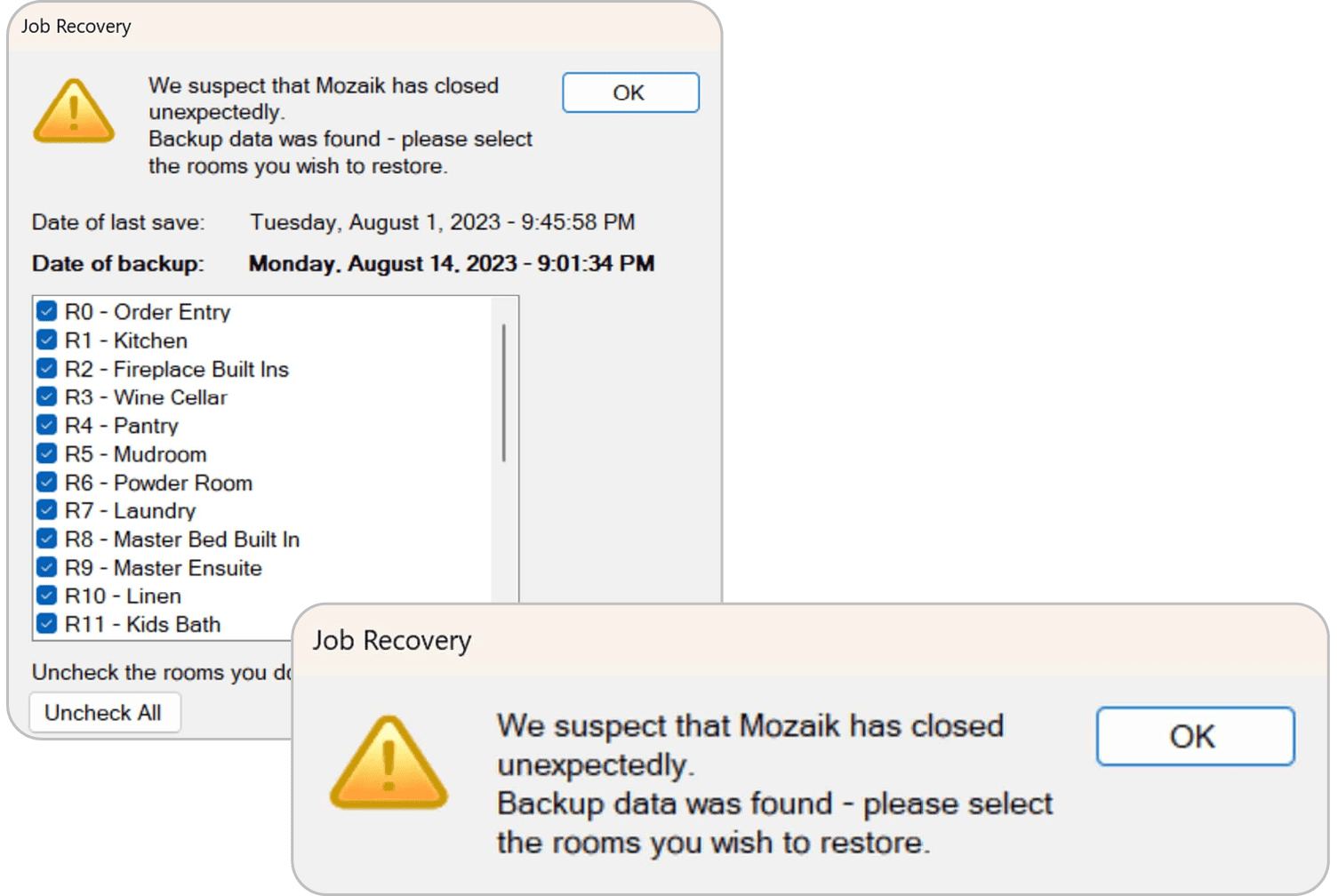Toggle the R6 - Powder Room checkbox
This screenshot has width=1338, height=896.
[47, 483]
